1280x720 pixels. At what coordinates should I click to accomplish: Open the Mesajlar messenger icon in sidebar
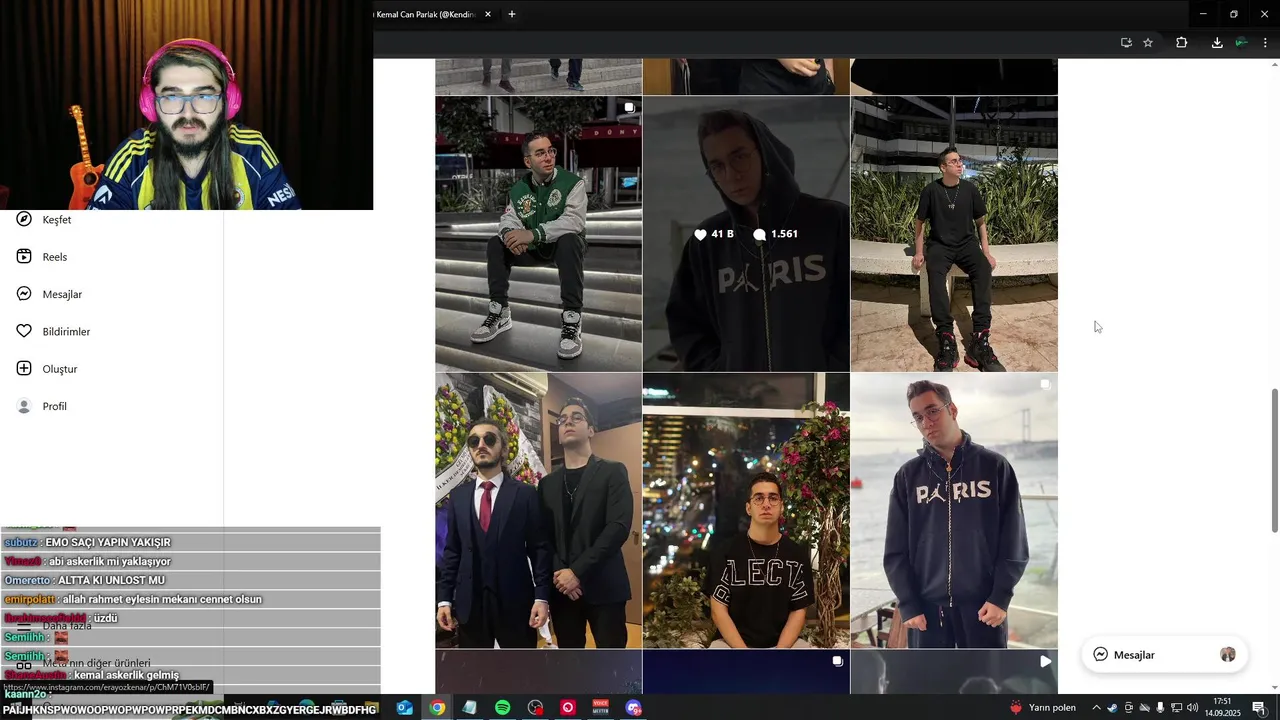tap(24, 294)
